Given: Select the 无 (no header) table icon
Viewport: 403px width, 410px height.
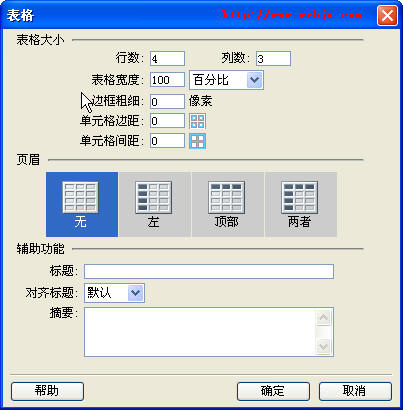Looking at the screenshot, I should click(82, 204).
